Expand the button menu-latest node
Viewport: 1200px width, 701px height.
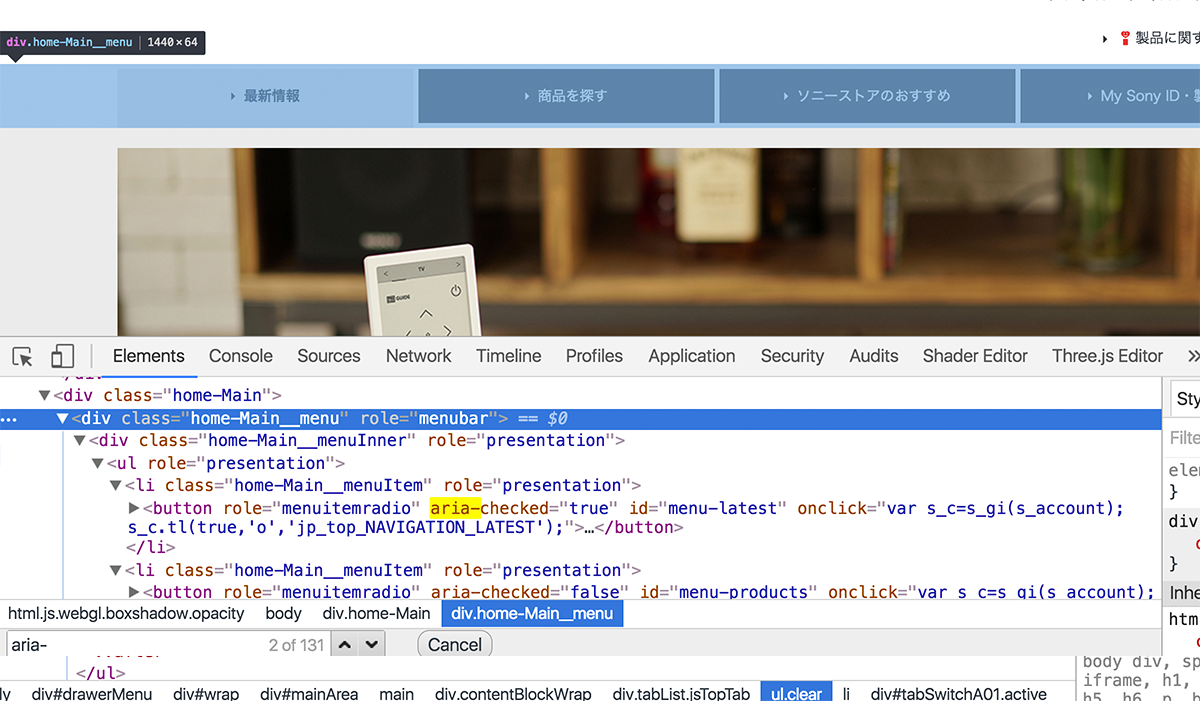[135, 508]
